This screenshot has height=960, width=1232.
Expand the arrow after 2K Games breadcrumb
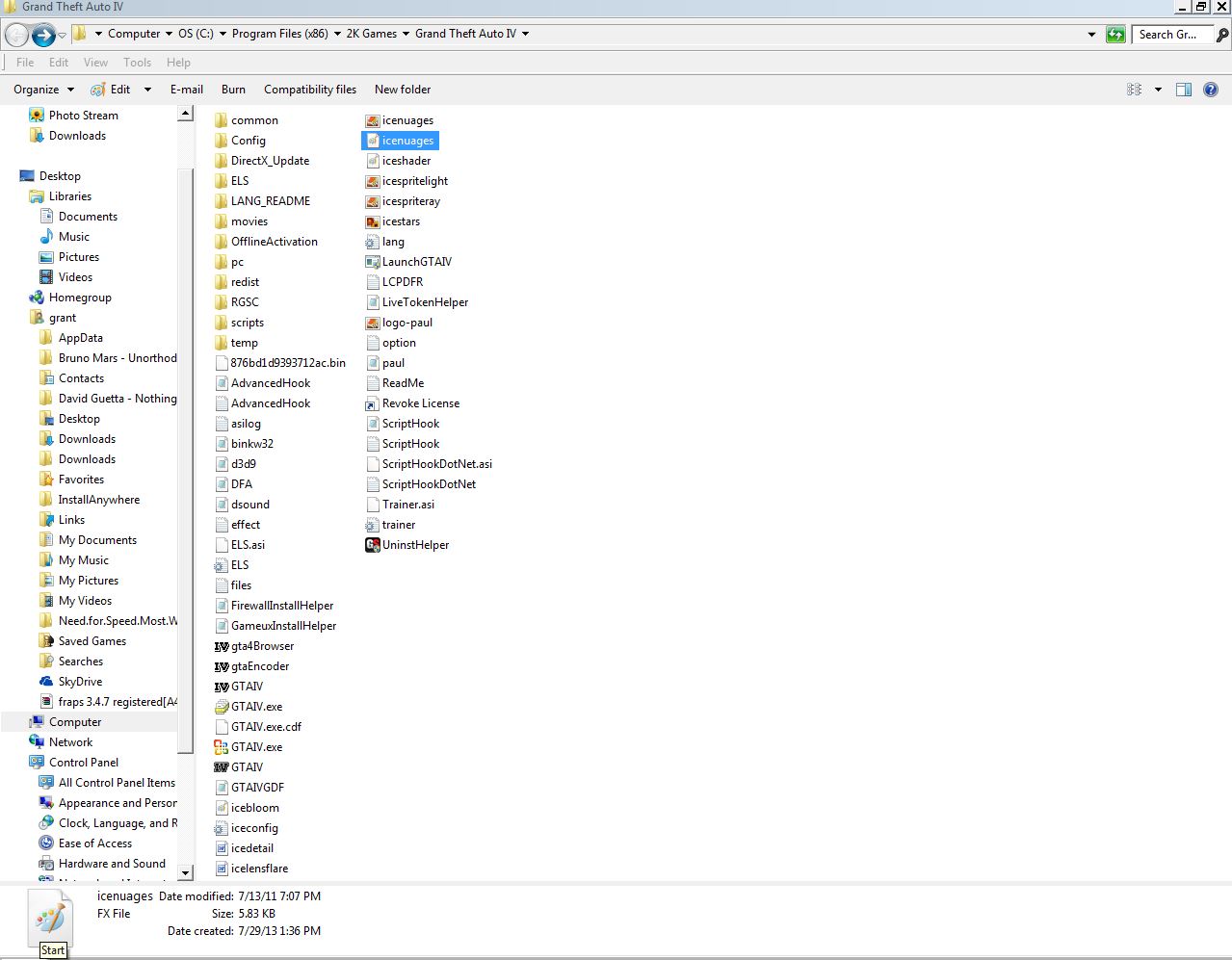[x=406, y=34]
